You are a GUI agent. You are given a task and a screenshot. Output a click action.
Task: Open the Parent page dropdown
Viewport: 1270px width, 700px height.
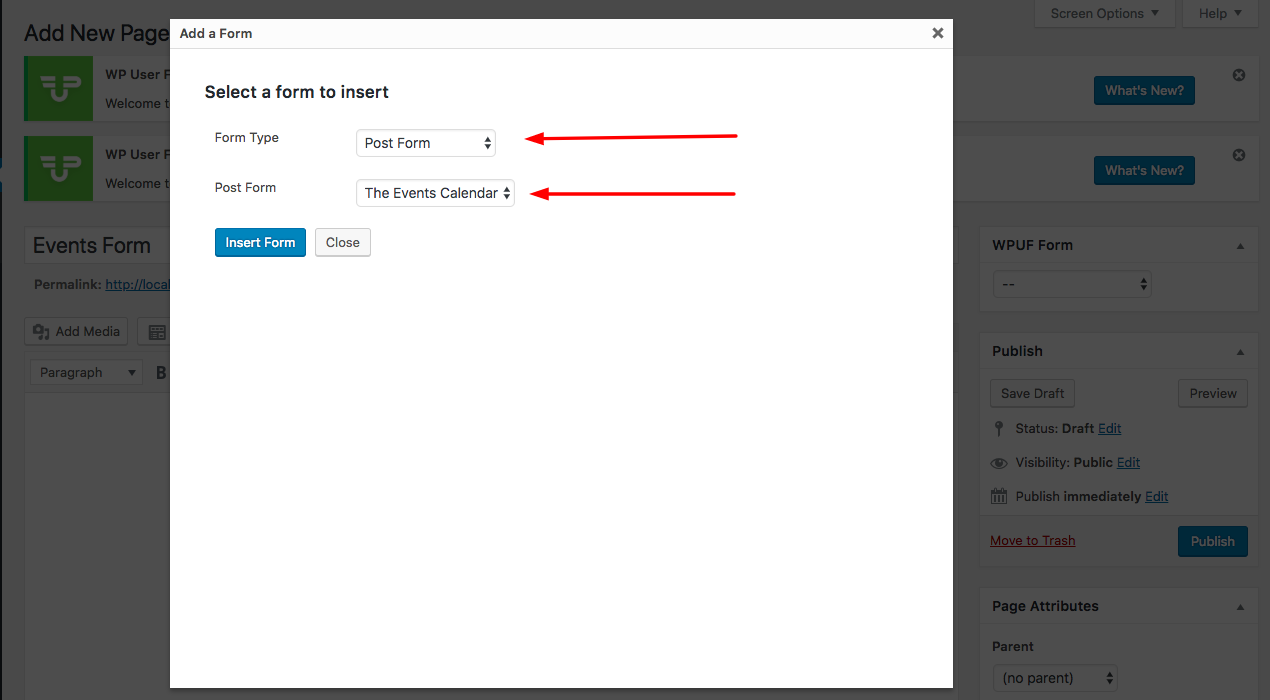point(1055,677)
